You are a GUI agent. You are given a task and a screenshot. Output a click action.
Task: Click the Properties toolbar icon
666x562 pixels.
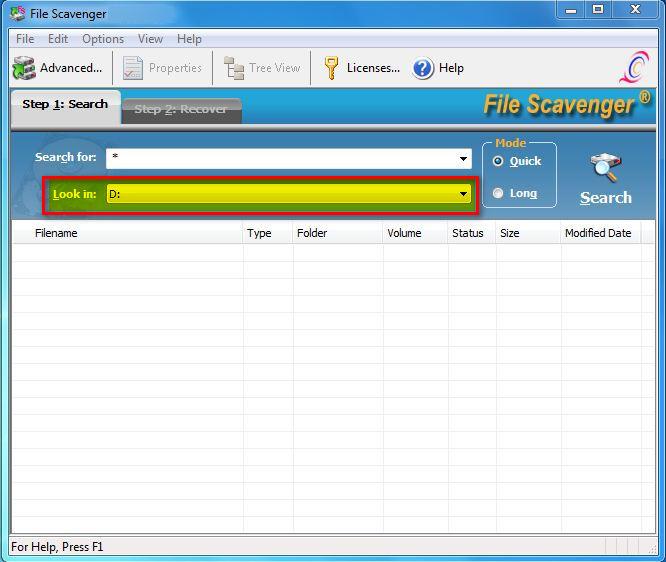tap(133, 68)
